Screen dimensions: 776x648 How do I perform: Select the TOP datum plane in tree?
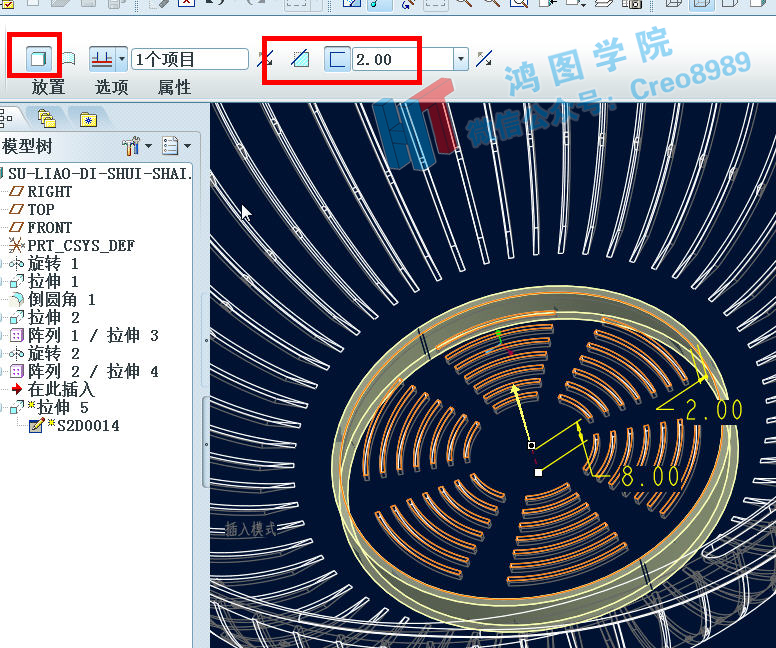(41, 210)
